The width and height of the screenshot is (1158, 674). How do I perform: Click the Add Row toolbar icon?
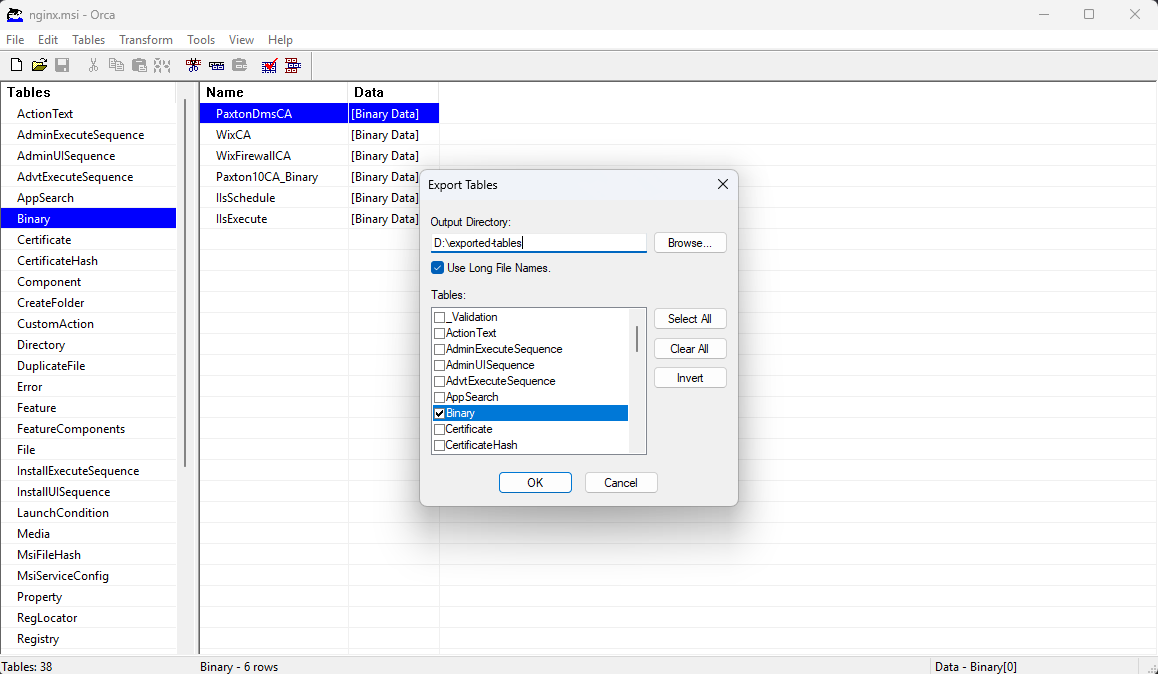click(216, 64)
